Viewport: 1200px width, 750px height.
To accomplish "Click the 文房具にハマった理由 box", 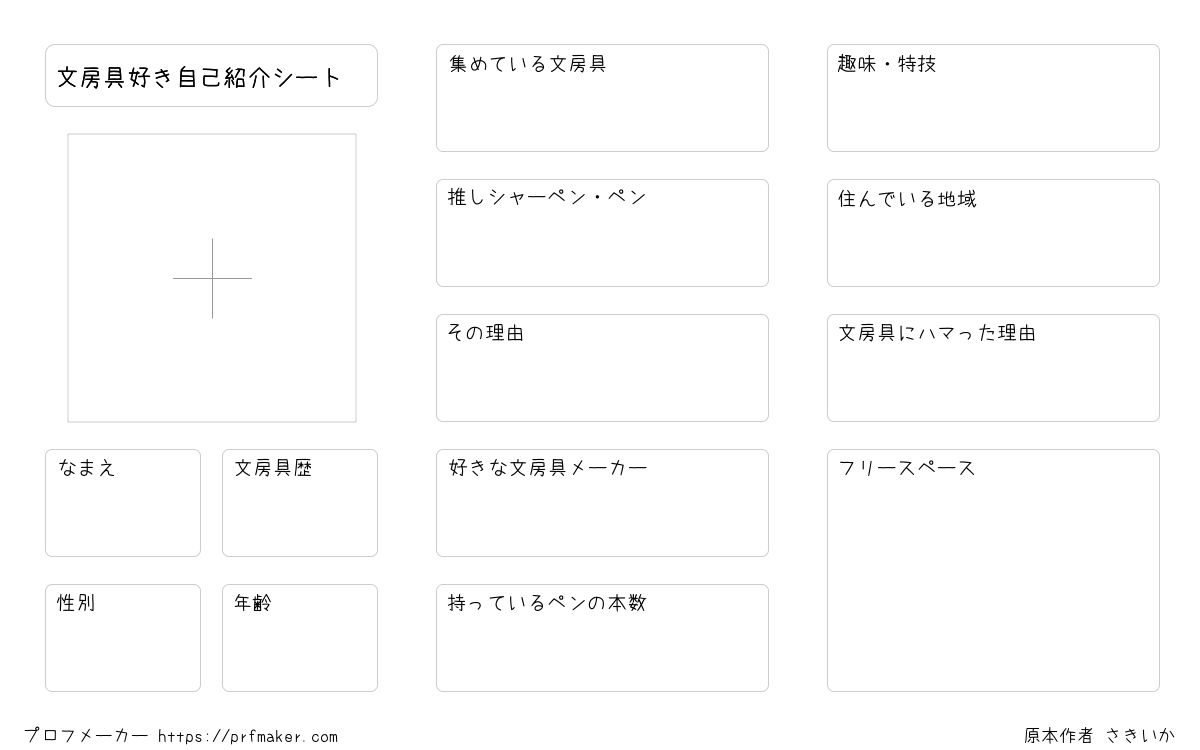I will pyautogui.click(x=993, y=368).
